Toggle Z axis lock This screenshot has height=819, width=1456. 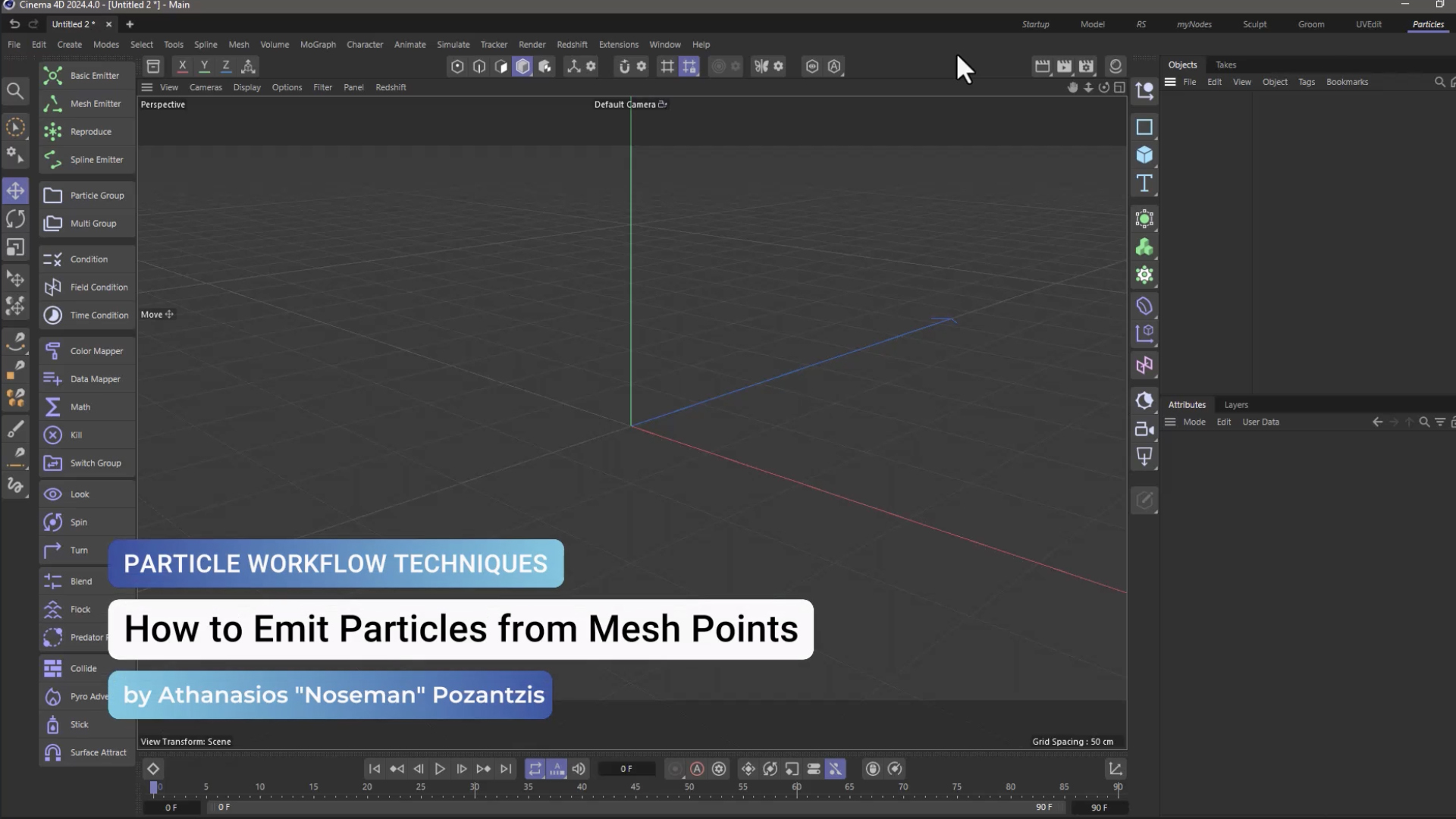(x=226, y=67)
